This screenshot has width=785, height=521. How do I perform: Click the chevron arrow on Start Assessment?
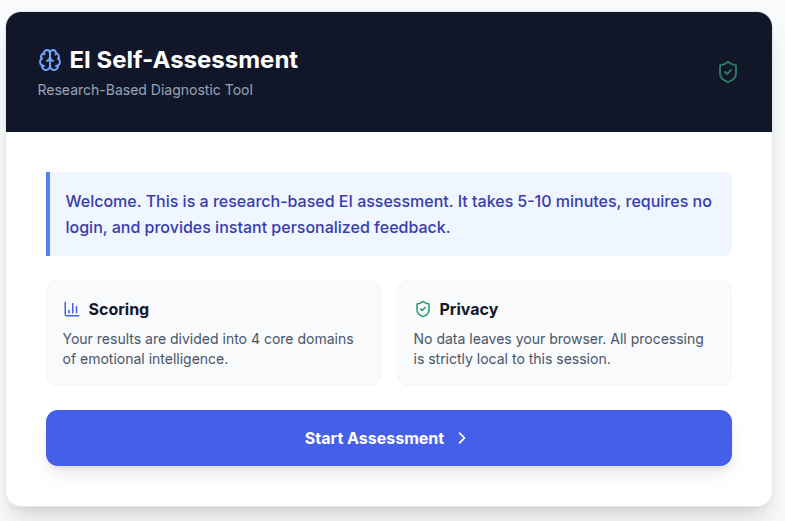click(462, 438)
